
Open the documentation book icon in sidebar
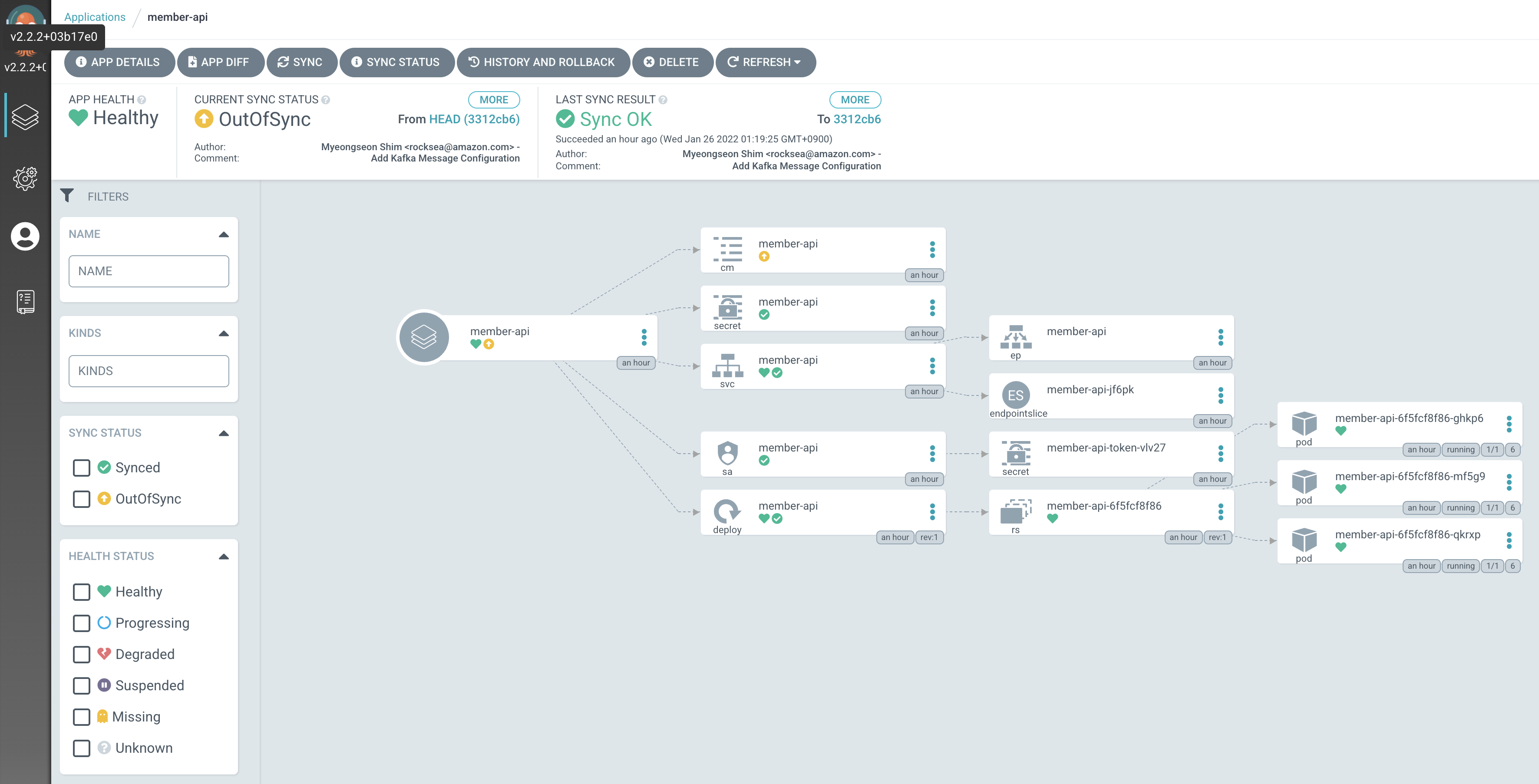coord(25,302)
